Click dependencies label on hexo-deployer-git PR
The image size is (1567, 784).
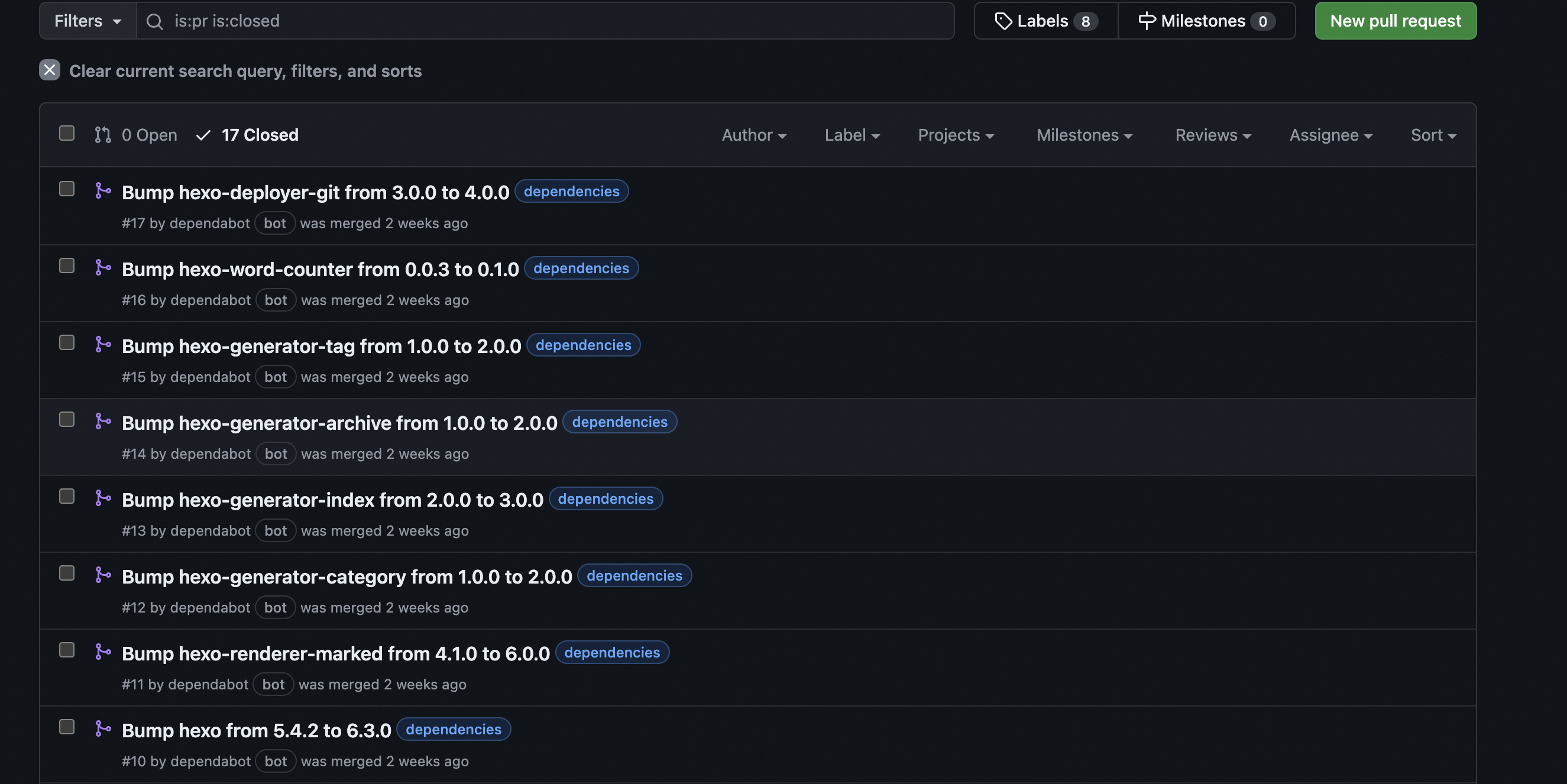tap(571, 191)
